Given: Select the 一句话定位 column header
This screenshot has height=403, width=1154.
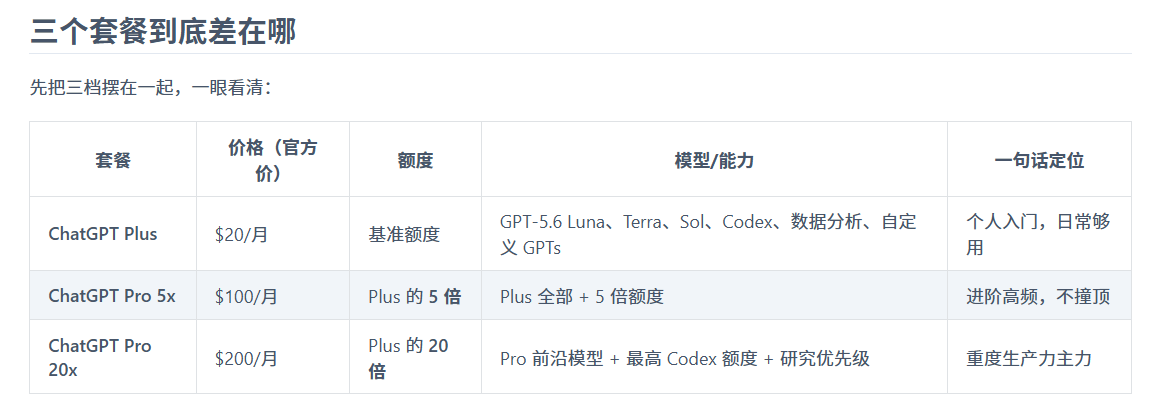Looking at the screenshot, I should [x=1039, y=160].
